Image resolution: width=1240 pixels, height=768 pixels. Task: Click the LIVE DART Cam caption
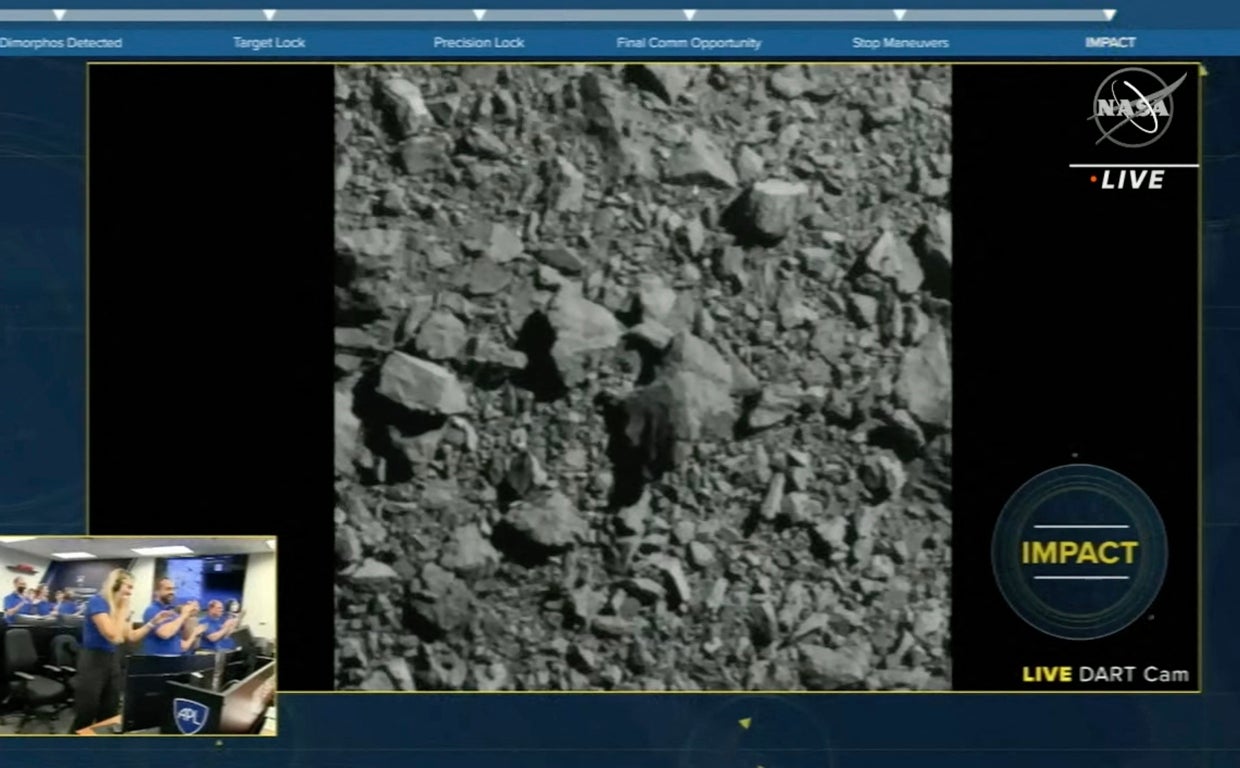click(x=1105, y=674)
